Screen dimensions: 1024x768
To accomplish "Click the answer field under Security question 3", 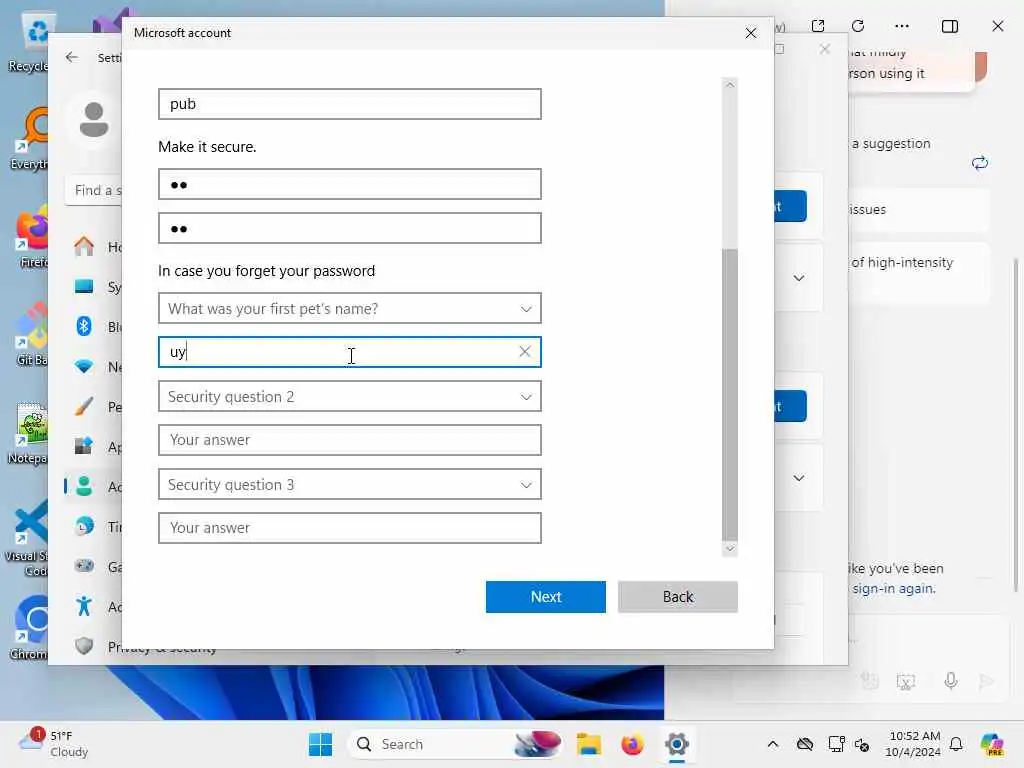I will (349, 528).
